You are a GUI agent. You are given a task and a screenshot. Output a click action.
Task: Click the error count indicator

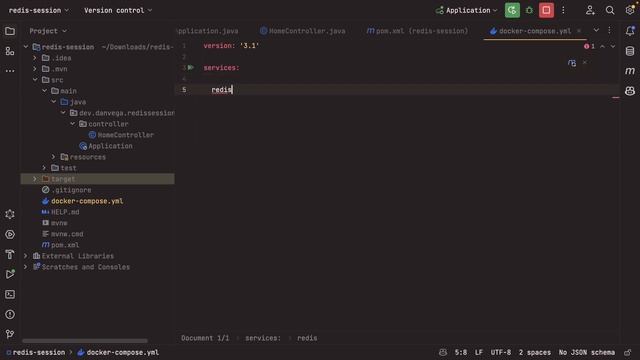(x=589, y=47)
